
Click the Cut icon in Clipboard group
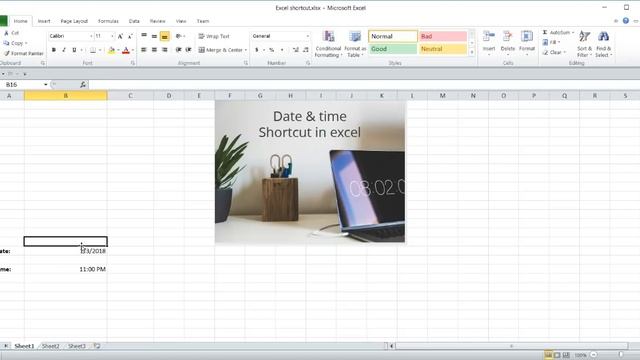point(7,33)
